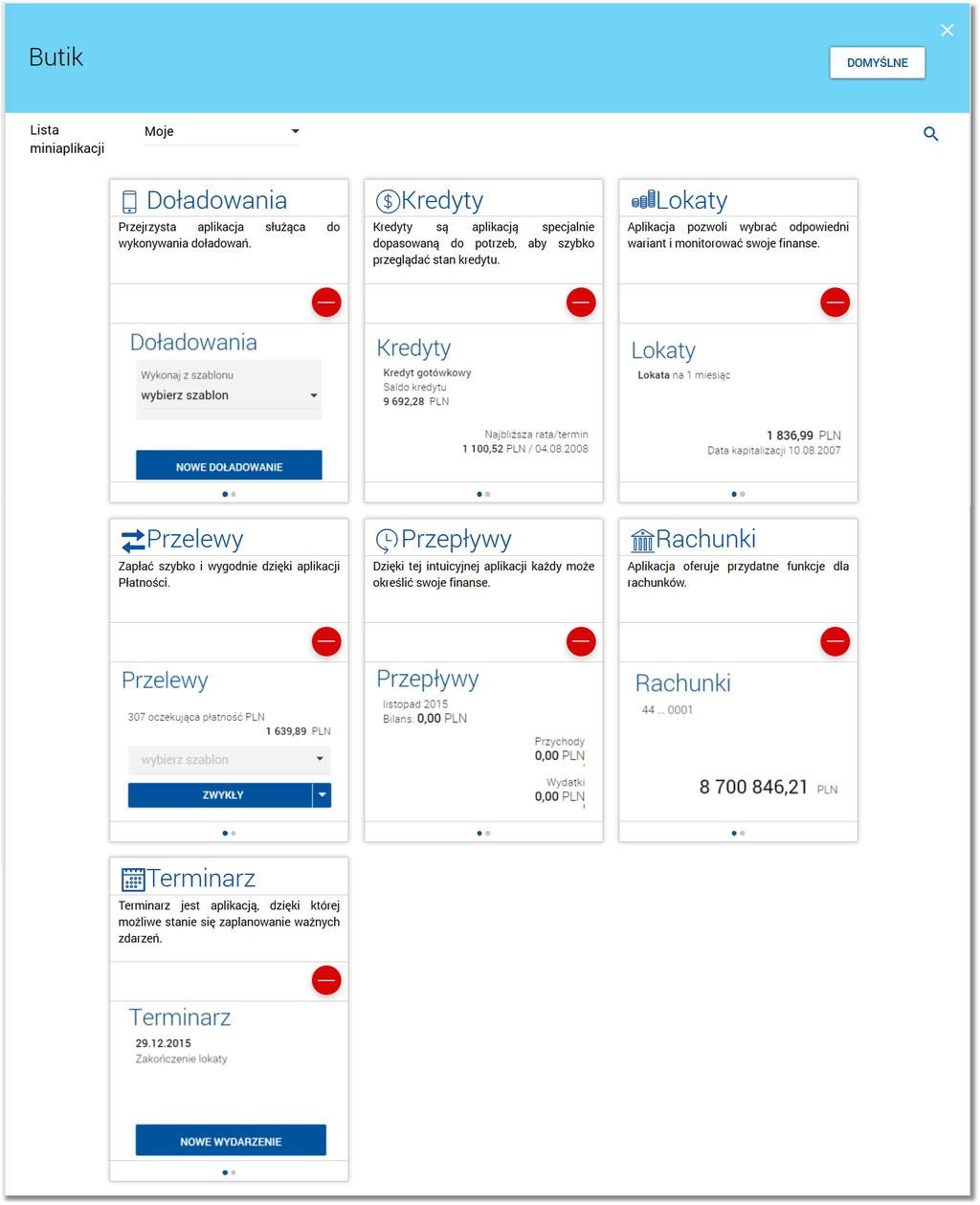Click the Rachunki card header title
This screenshot has height=1205, width=980.
(x=706, y=540)
